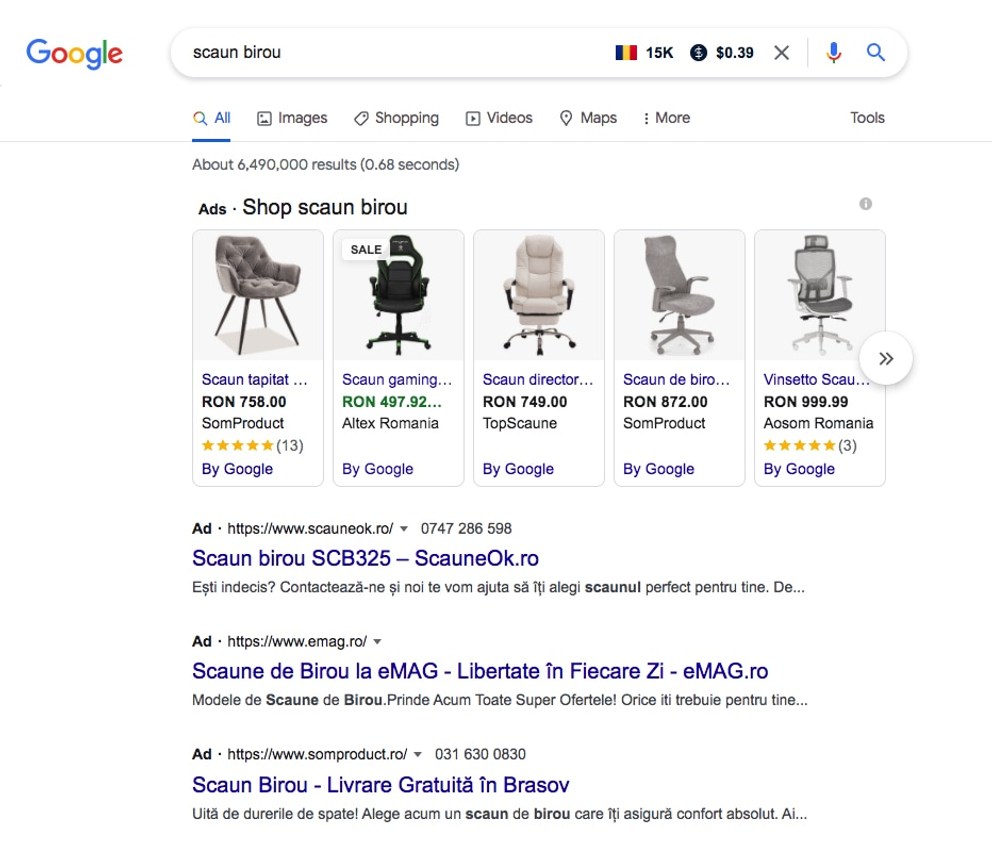Click By Google under Aosom Romania
This screenshot has width=992, height=847.
[799, 469]
